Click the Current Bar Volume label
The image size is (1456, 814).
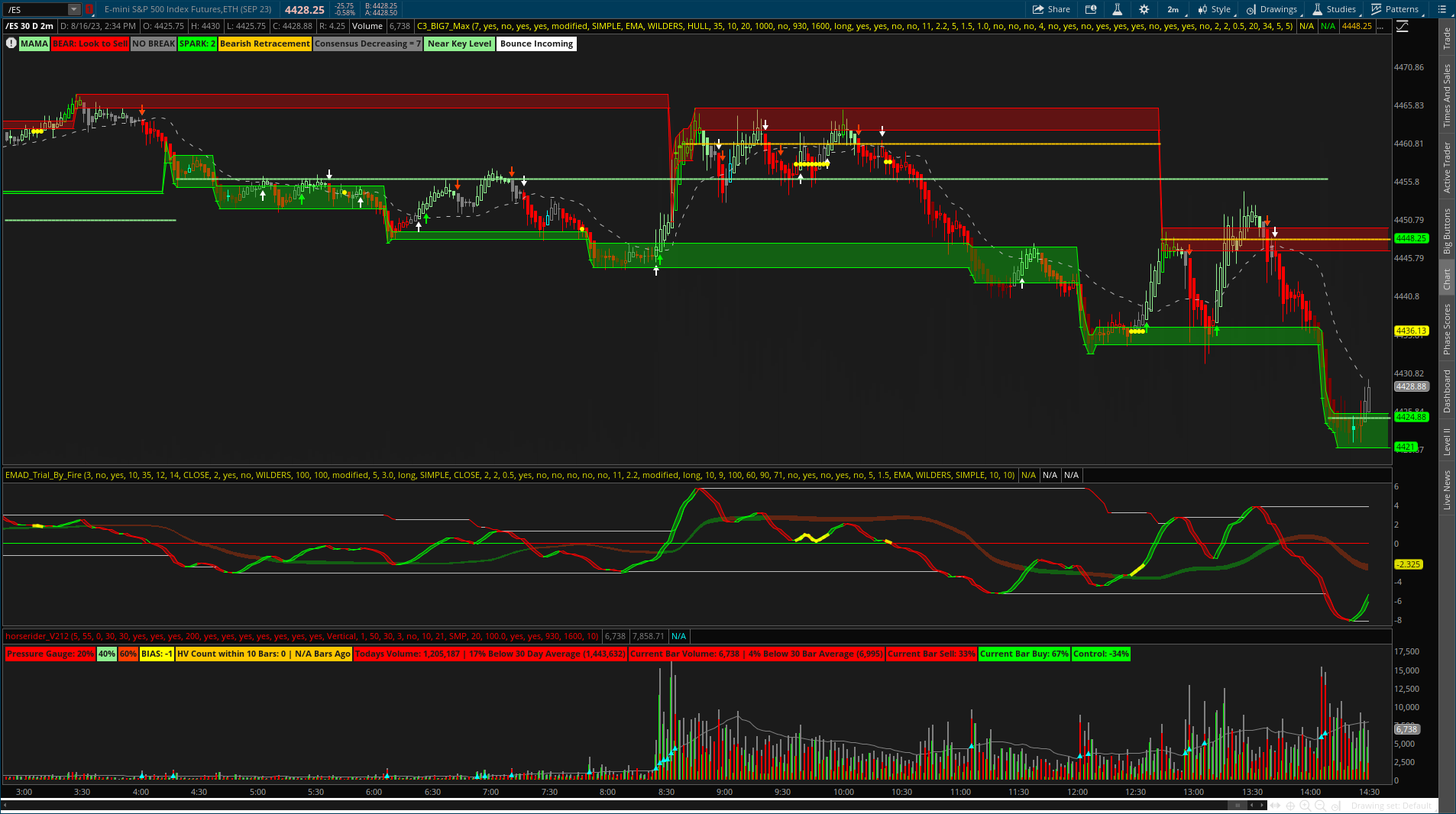pos(757,654)
